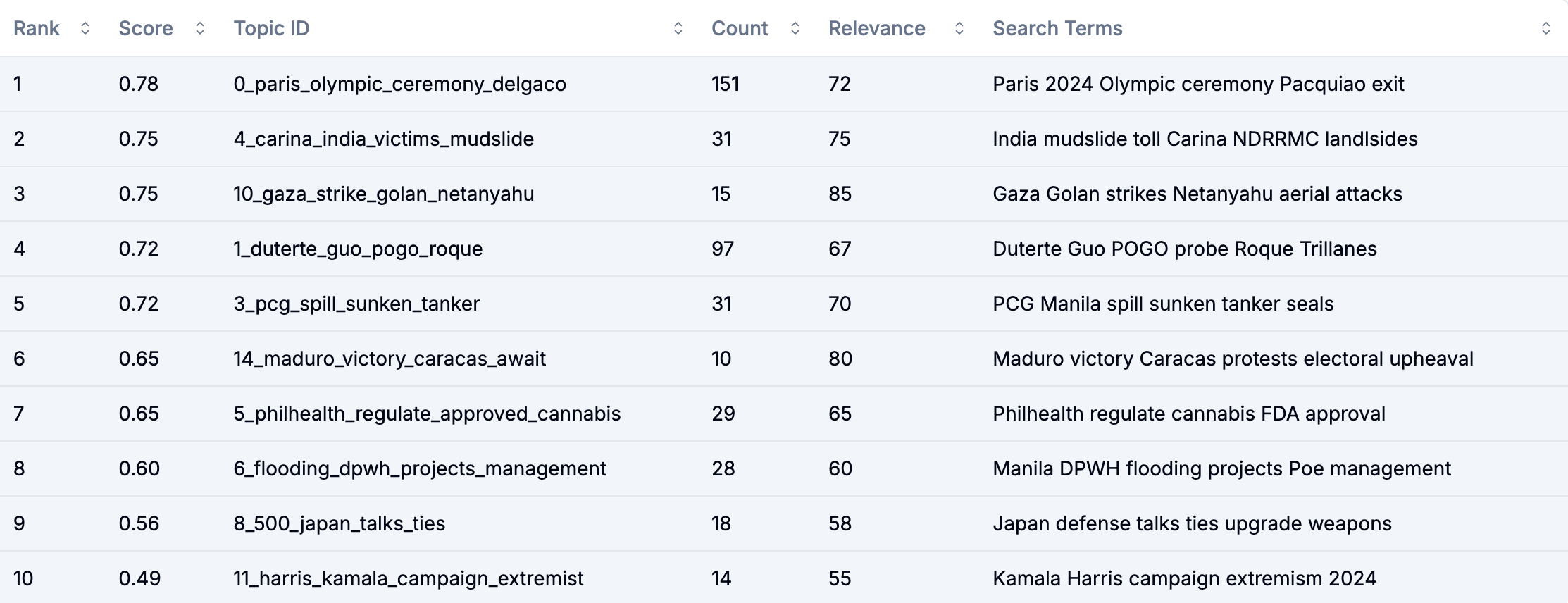The height and width of the screenshot is (603, 1568).
Task: Select the 14_maduro_victory_caracas_await topic
Action: pyautogui.click(x=390, y=359)
